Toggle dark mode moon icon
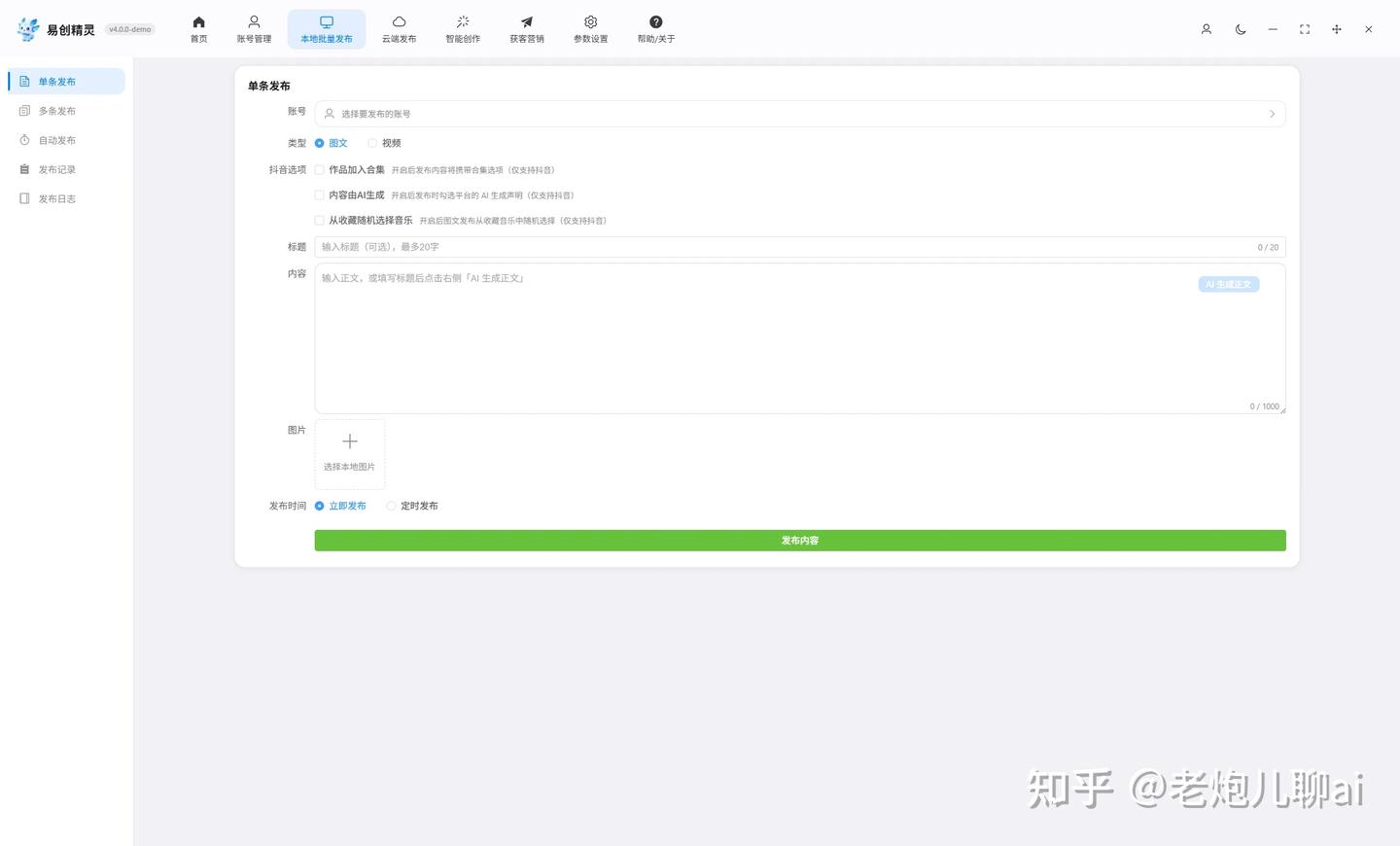Viewport: 1400px width, 846px height. [1241, 29]
